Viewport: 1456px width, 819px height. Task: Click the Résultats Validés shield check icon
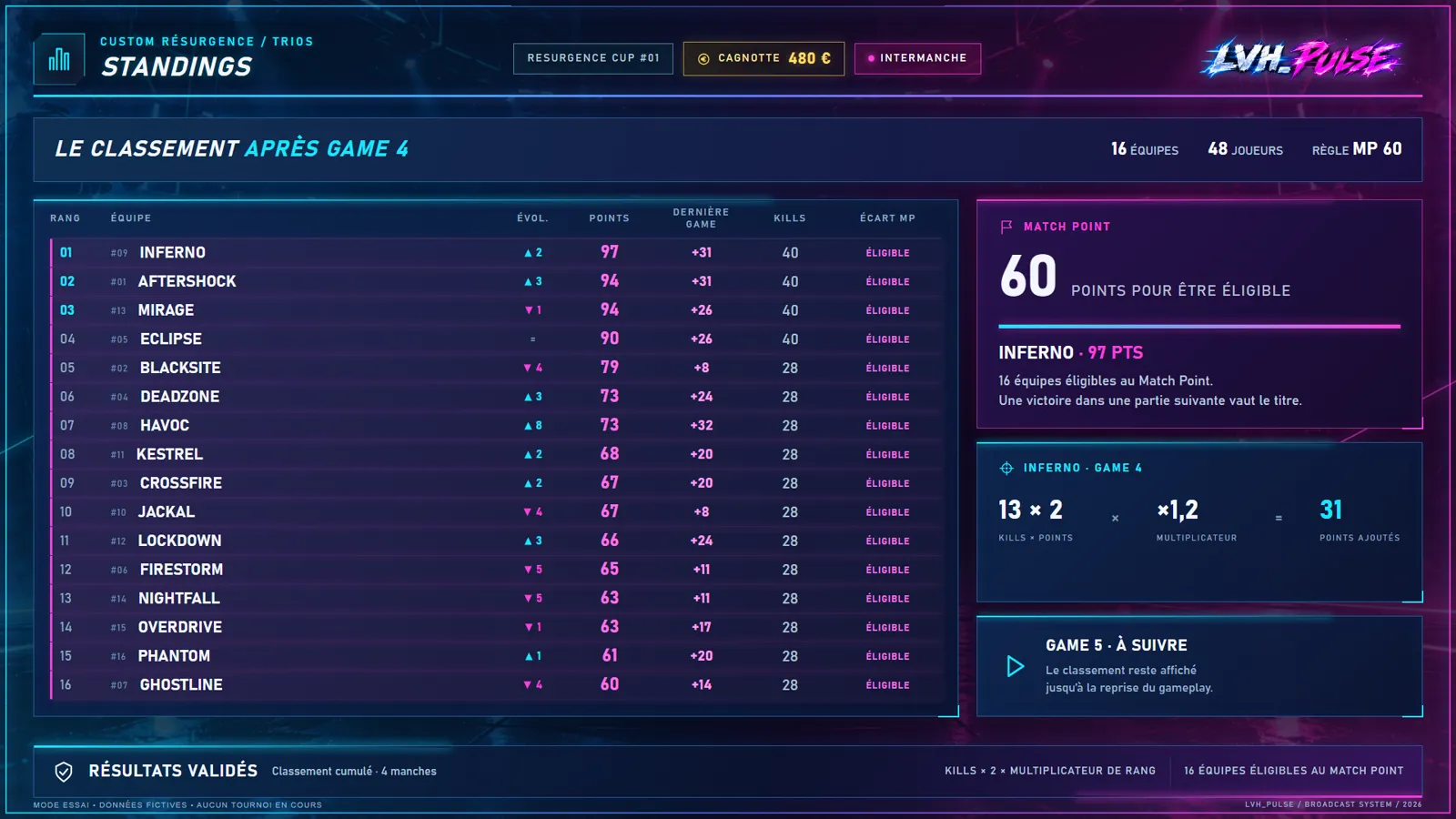coord(64,772)
